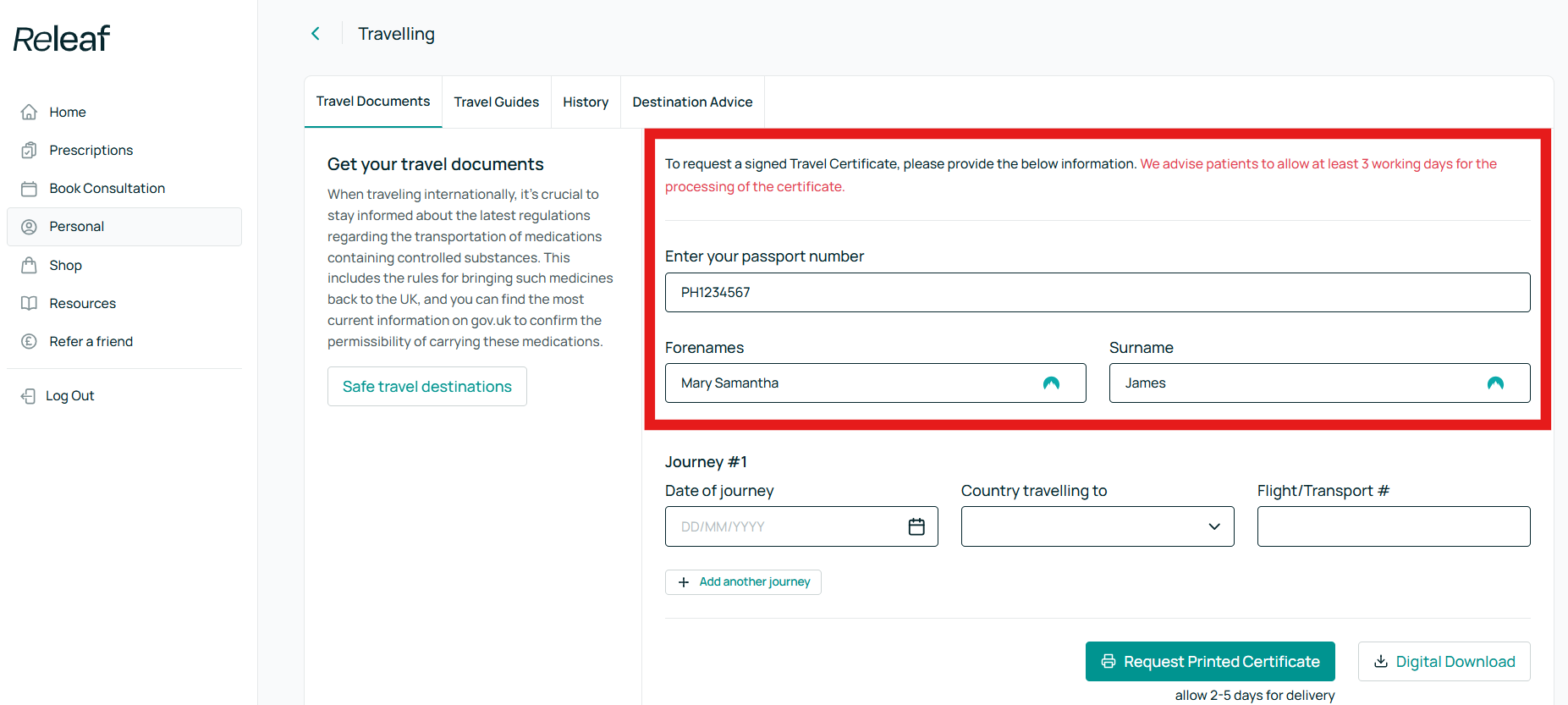This screenshot has width=1568, height=705.
Task: Open Safe travel destinations link
Action: pos(427,387)
